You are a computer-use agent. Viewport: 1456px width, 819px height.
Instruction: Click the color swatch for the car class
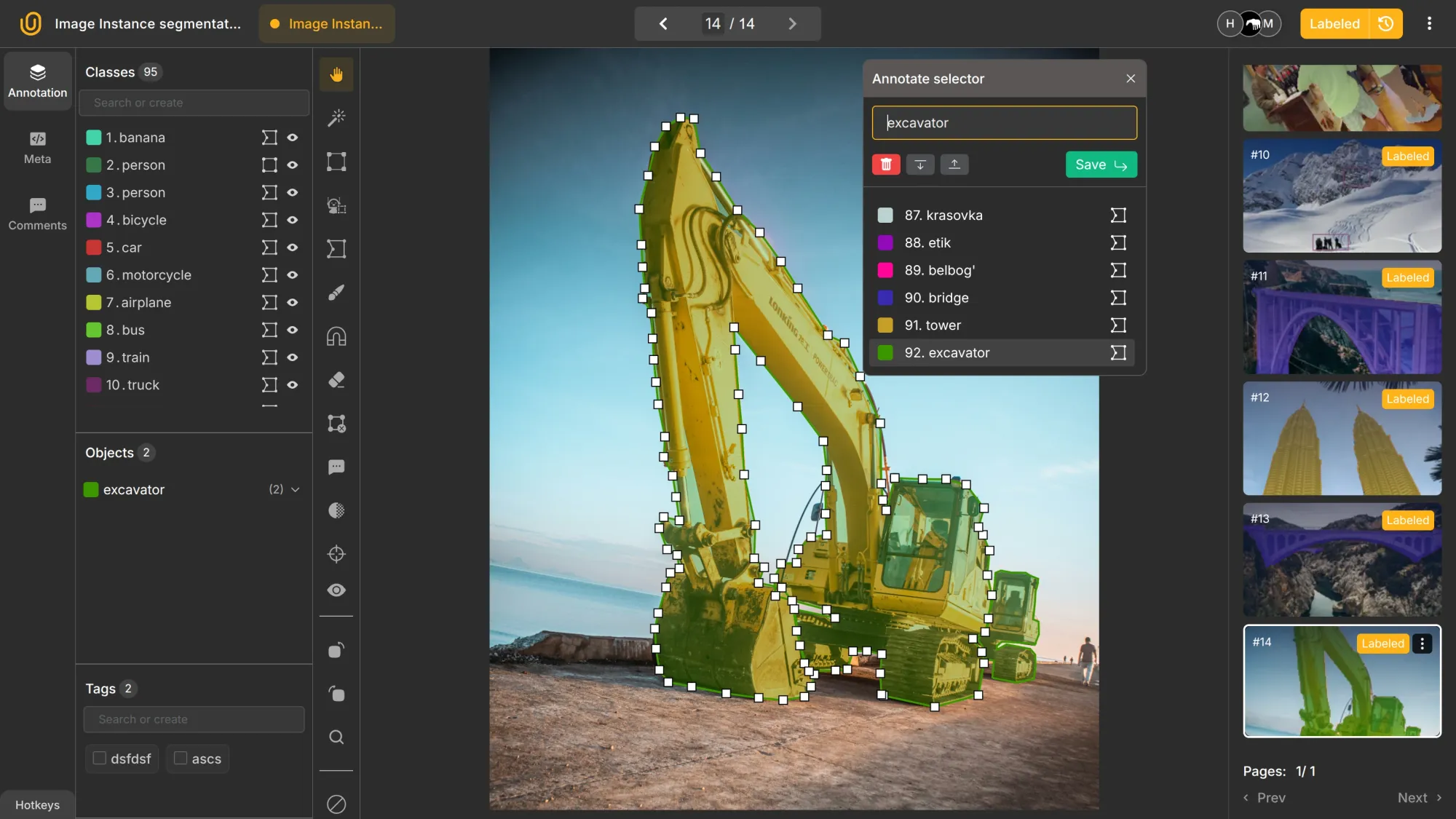pyautogui.click(x=93, y=248)
